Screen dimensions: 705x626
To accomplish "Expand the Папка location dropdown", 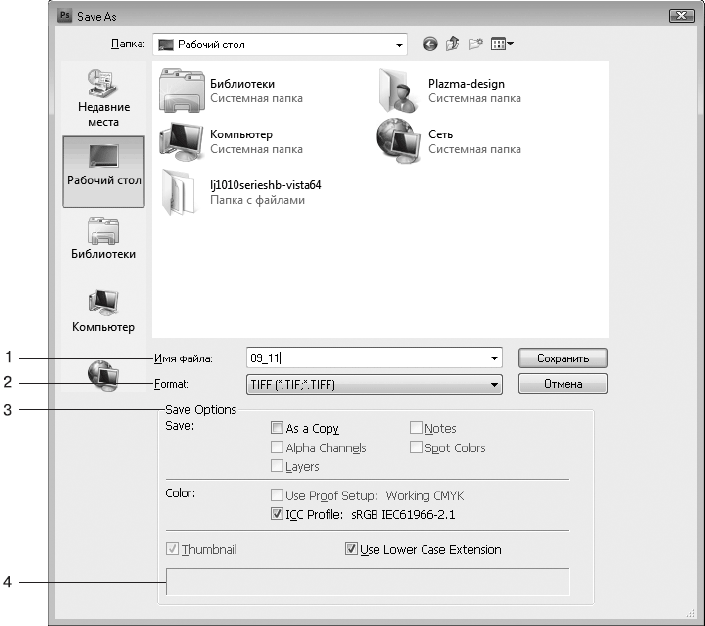I will pos(399,45).
